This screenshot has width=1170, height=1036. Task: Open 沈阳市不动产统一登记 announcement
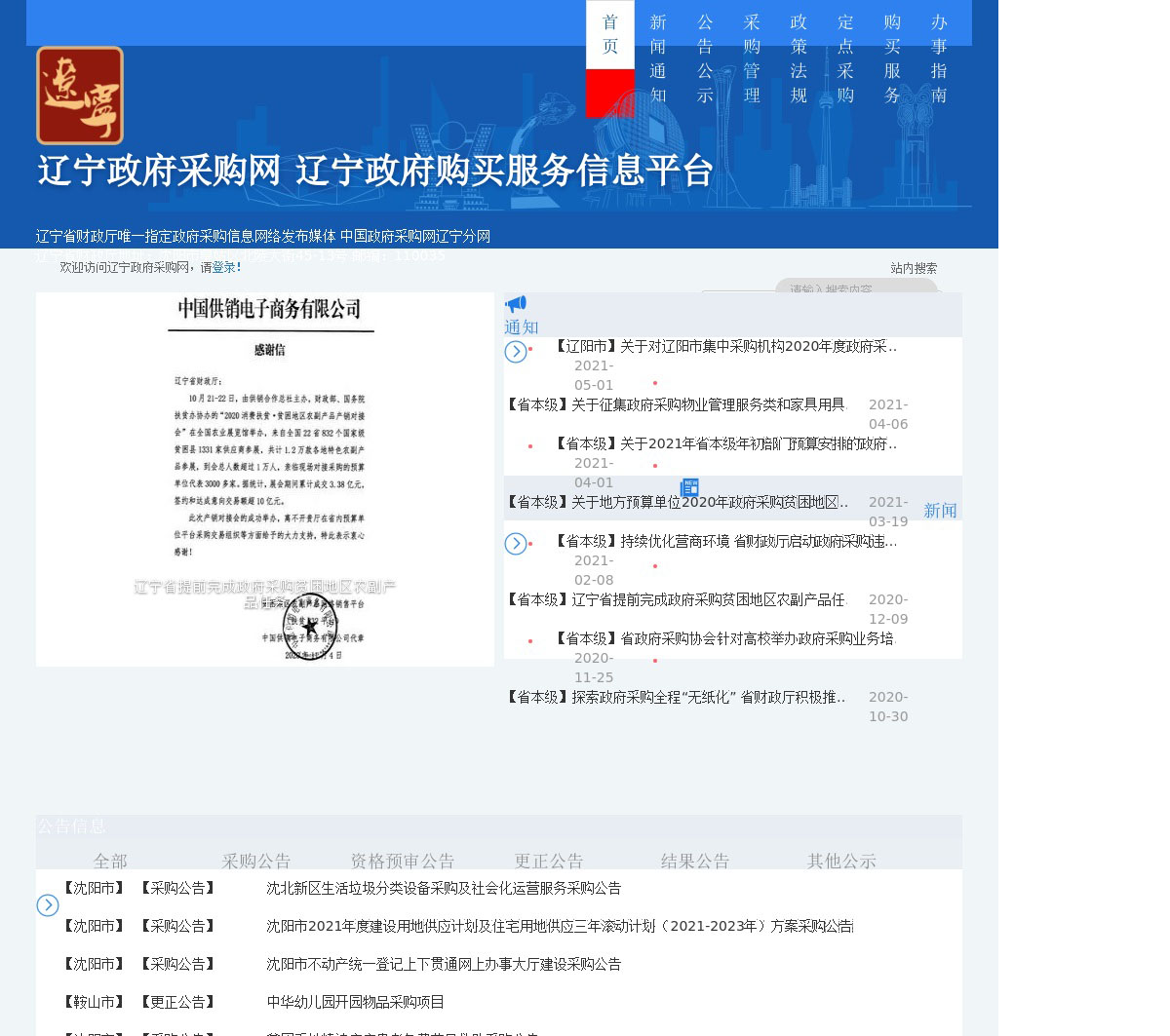(444, 964)
